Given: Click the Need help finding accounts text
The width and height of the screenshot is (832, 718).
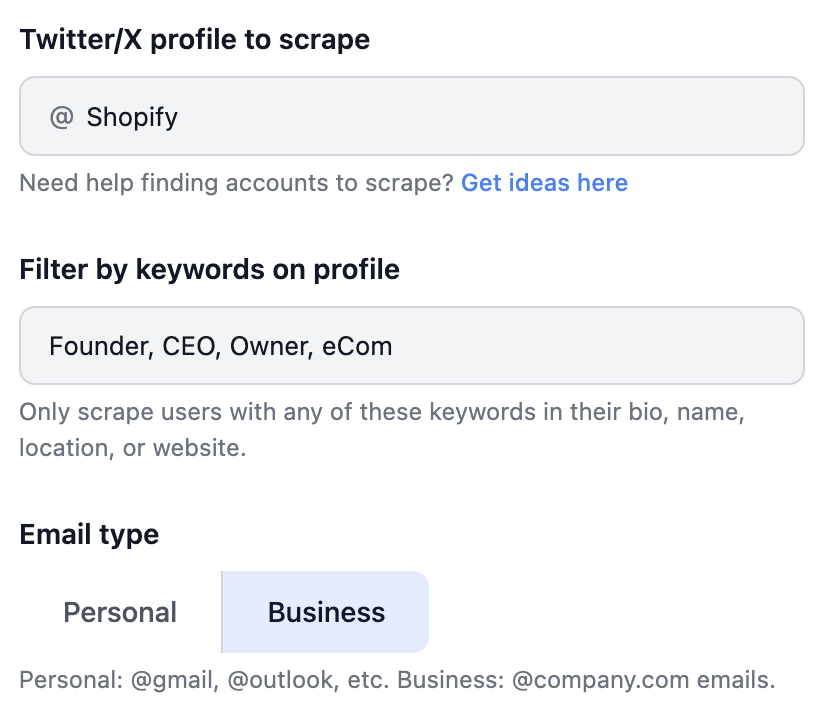Looking at the screenshot, I should pyautogui.click(x=235, y=182).
